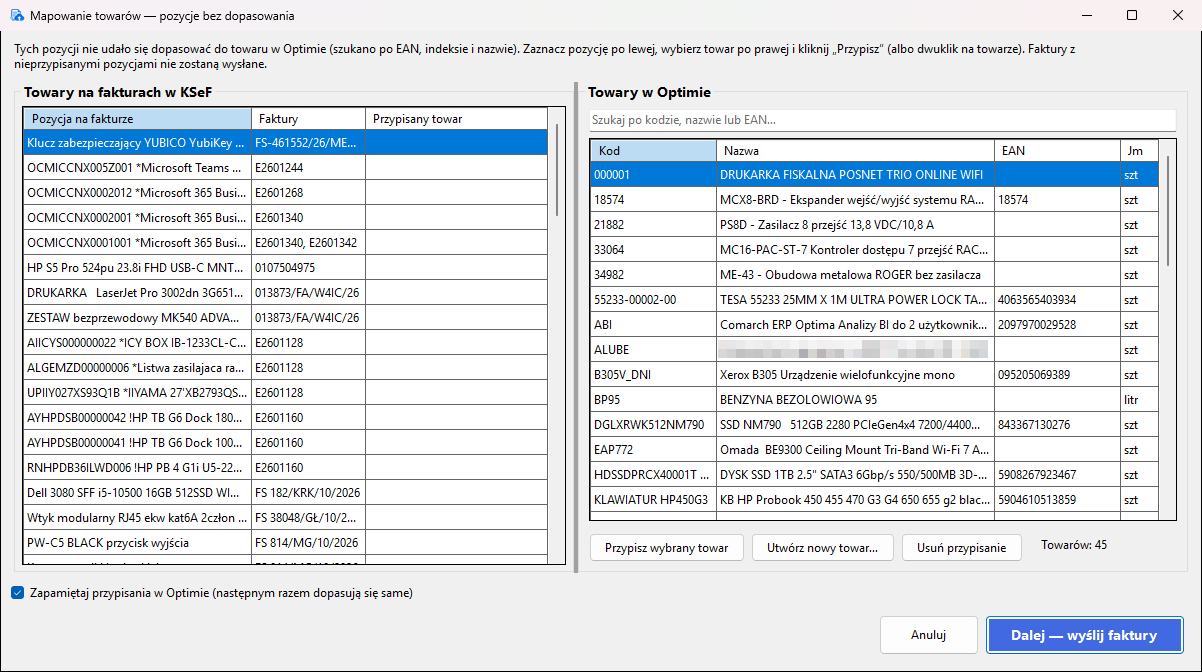The width and height of the screenshot is (1202, 672).
Task: Select the HP S5 Pro 524pu row
Action: [286, 268]
